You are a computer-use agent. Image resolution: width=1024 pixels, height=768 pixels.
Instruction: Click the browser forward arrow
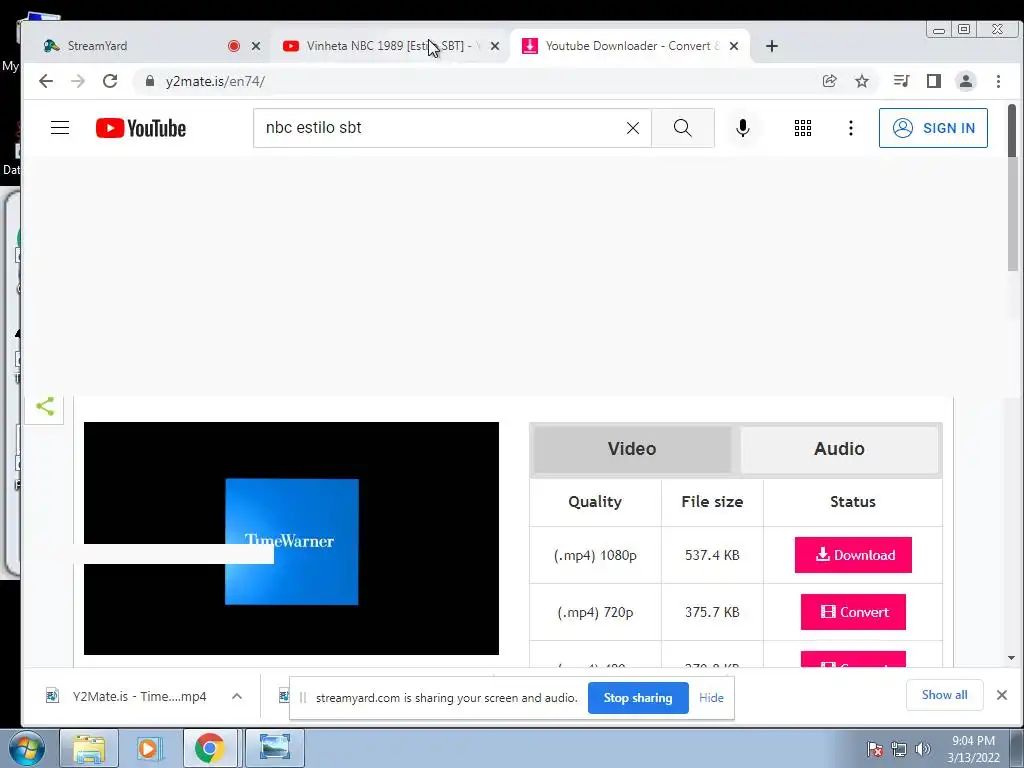(78, 81)
